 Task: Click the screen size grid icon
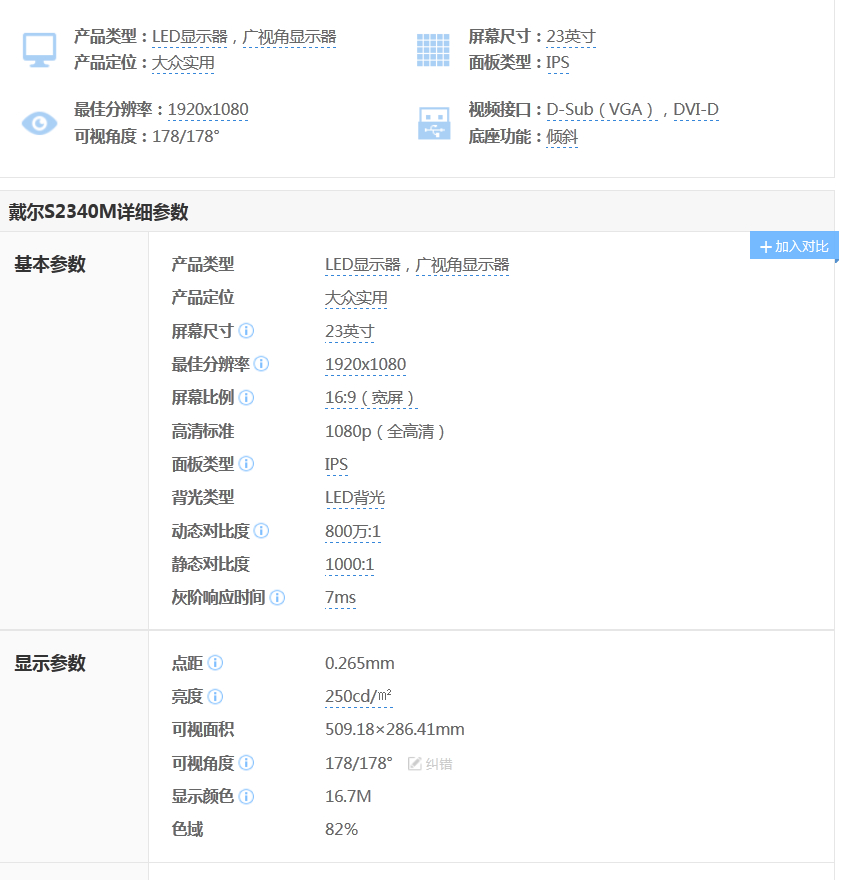(x=433, y=50)
